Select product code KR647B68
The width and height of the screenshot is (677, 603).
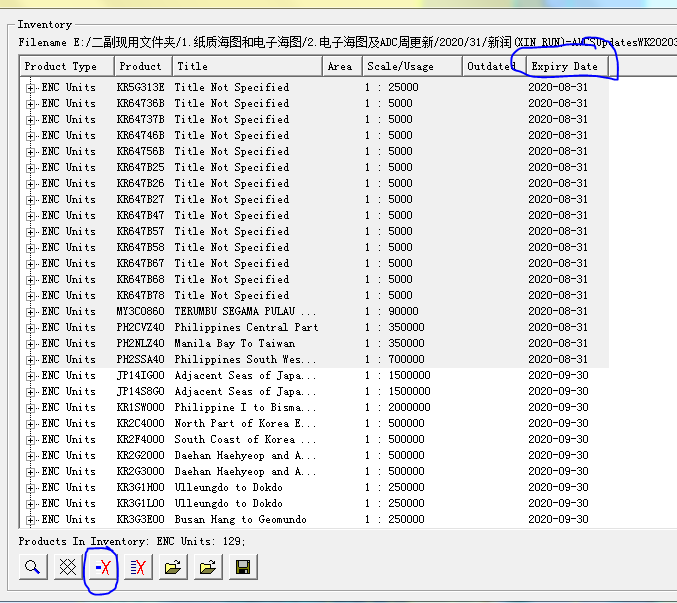[140, 279]
